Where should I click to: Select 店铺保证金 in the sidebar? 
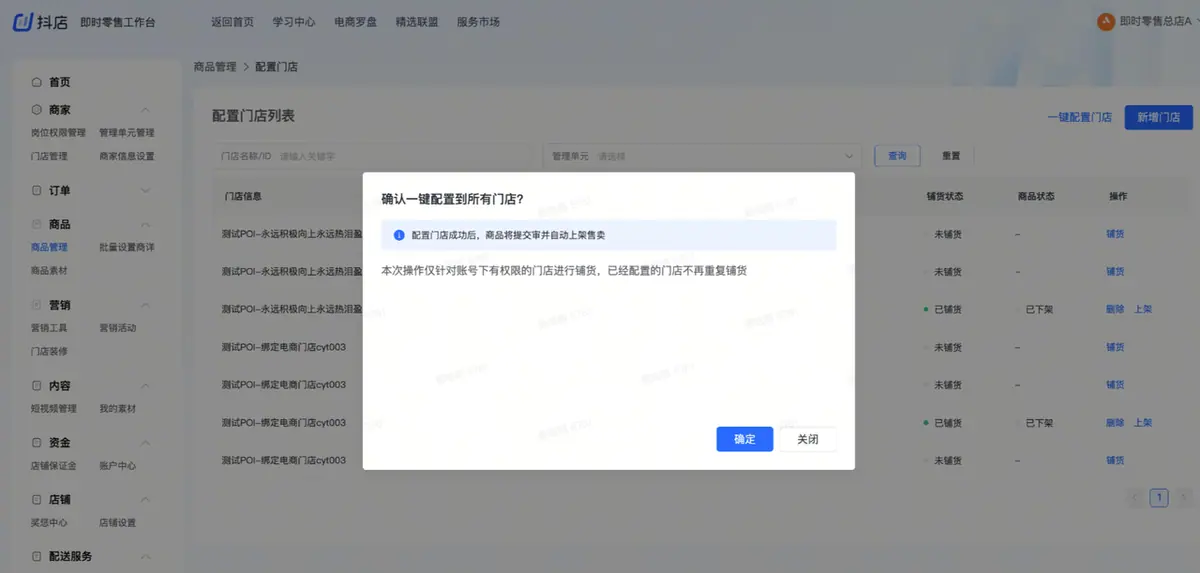pos(54,465)
